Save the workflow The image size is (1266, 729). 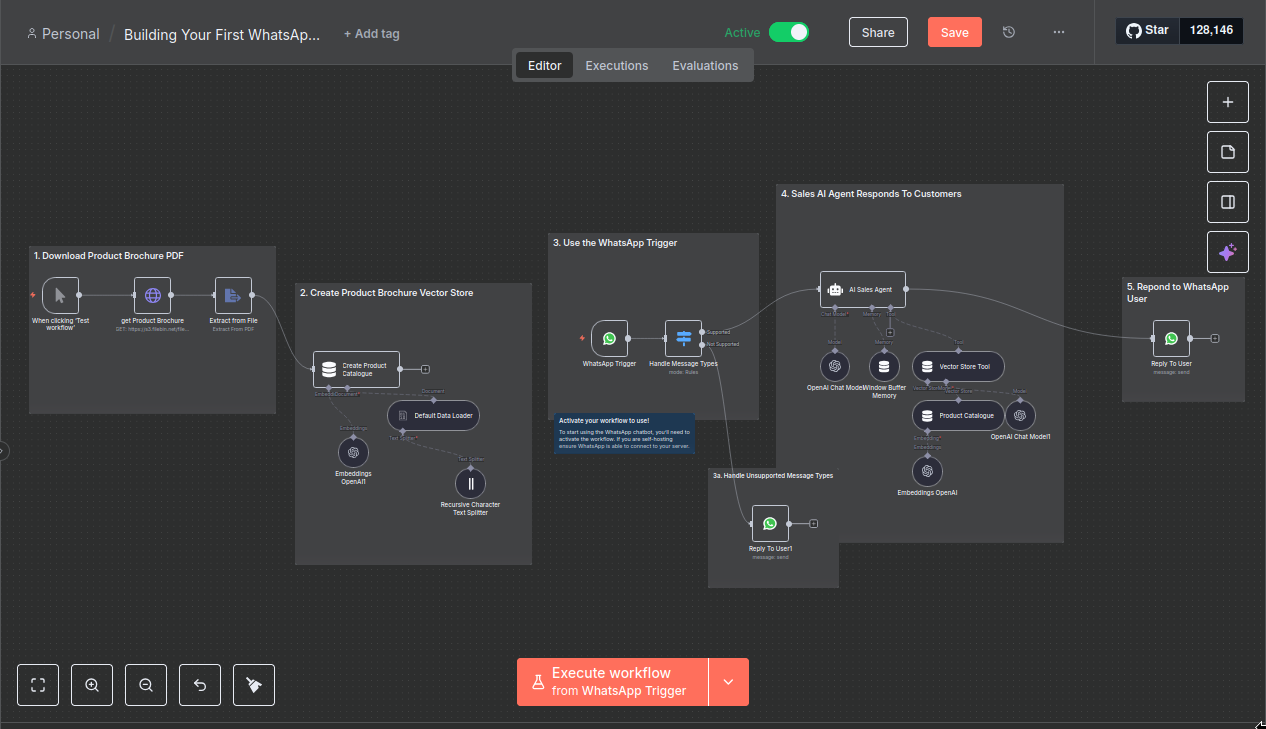(954, 31)
